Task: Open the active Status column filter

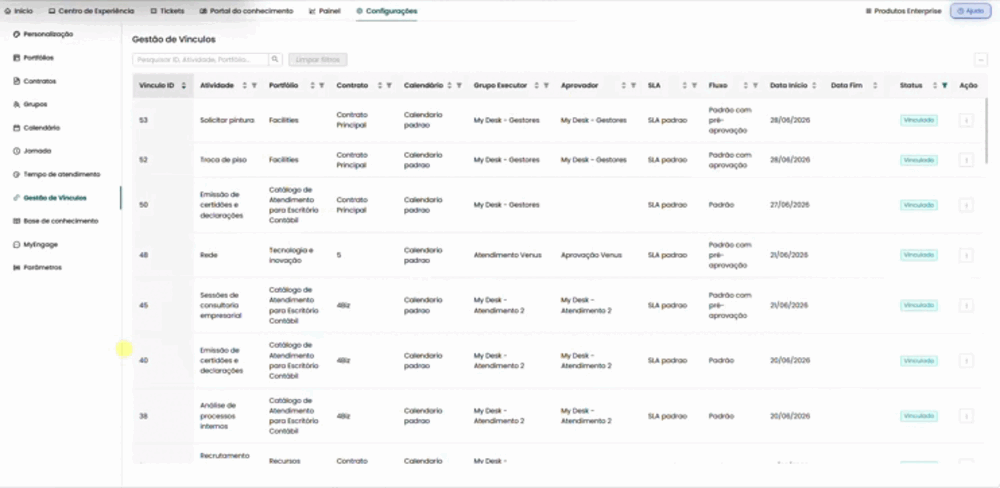Action: click(x=945, y=85)
